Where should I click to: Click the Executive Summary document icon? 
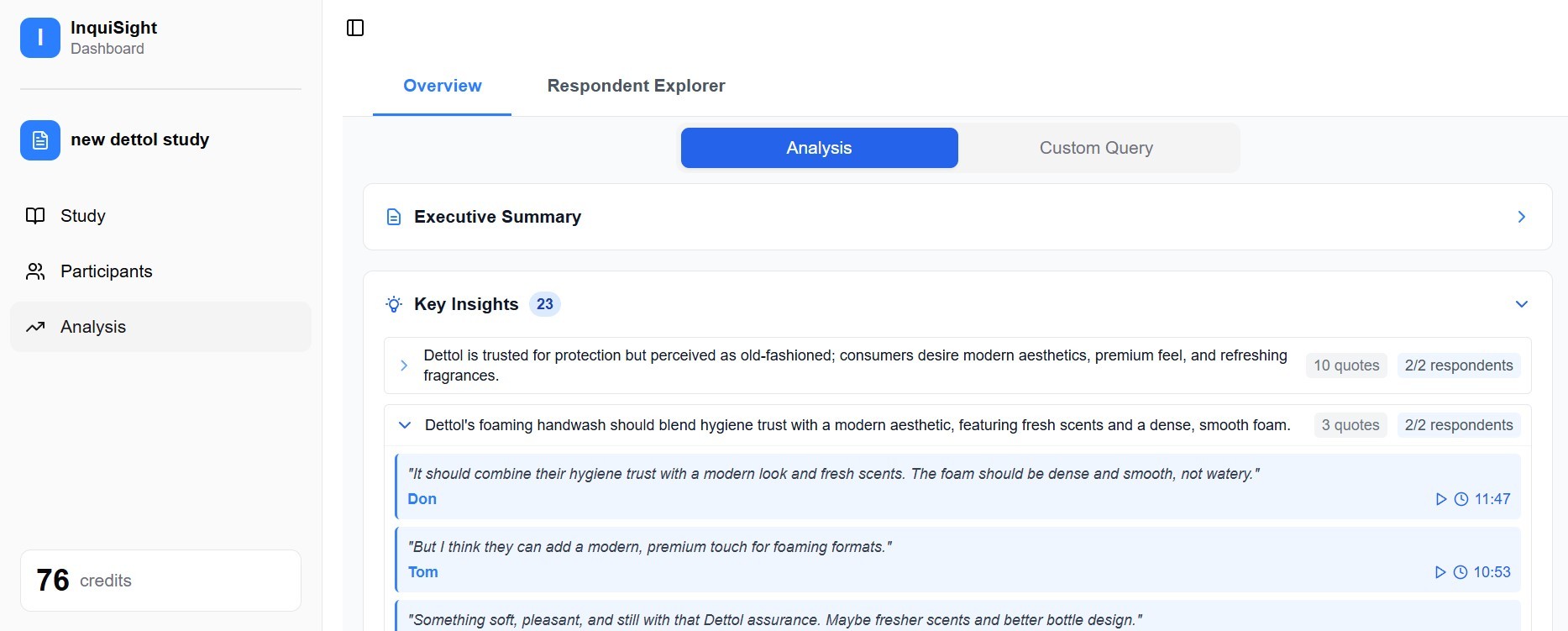394,217
